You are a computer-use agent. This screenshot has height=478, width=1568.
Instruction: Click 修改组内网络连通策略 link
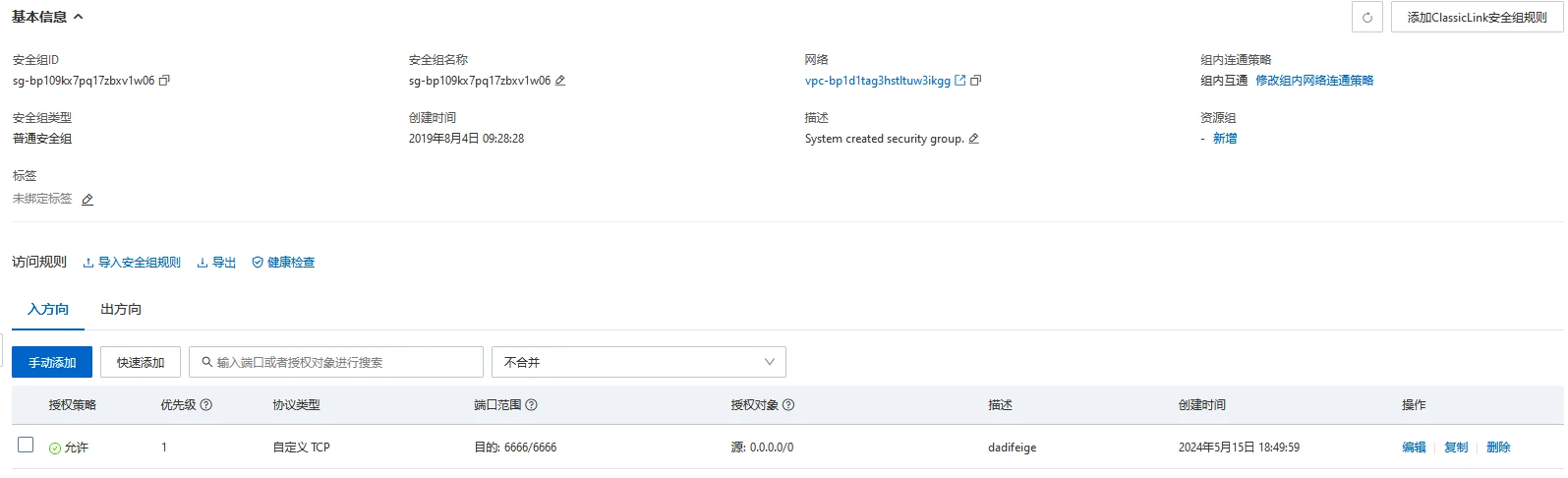pos(1314,81)
